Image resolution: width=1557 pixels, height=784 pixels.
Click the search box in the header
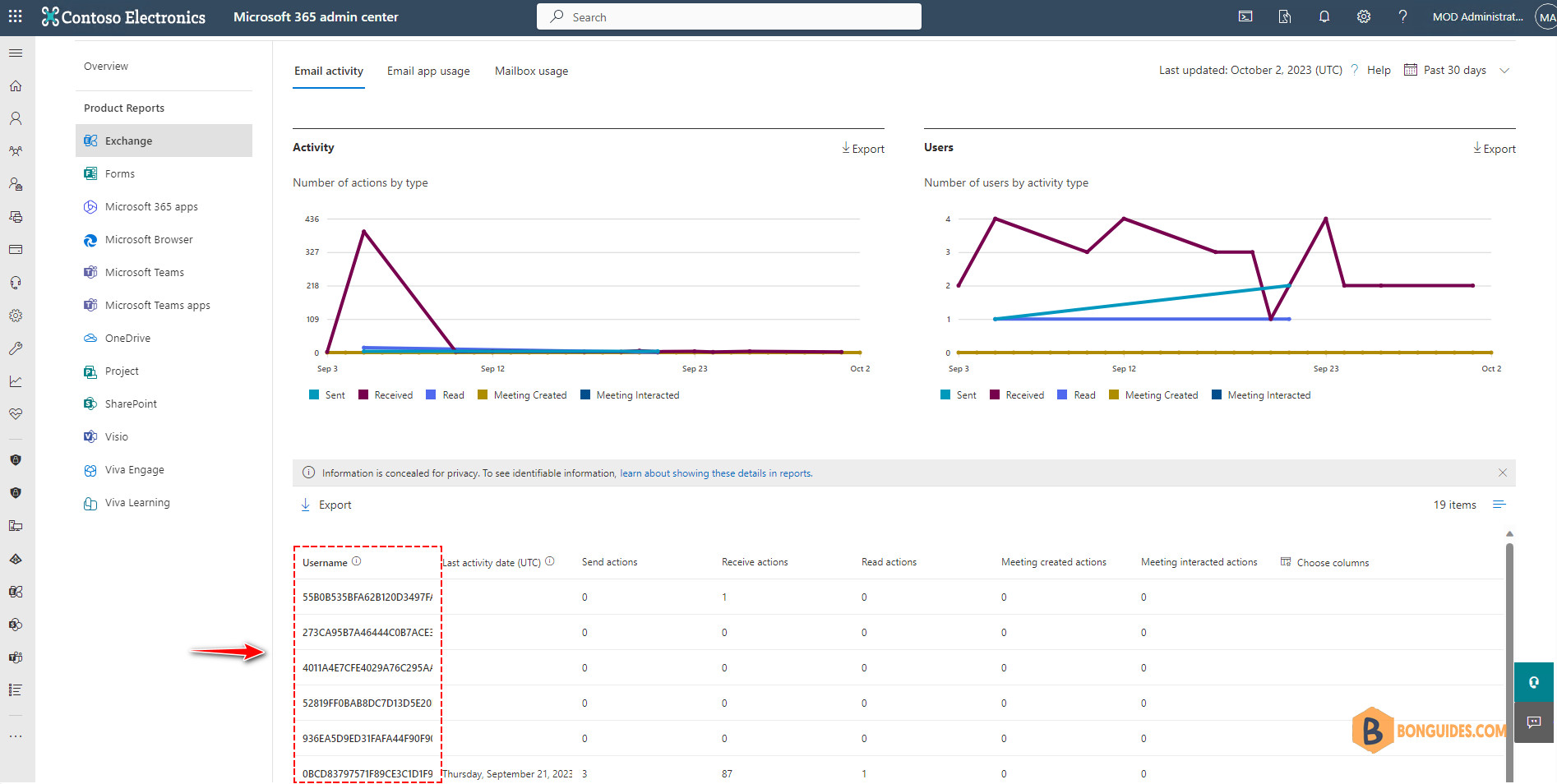[728, 16]
